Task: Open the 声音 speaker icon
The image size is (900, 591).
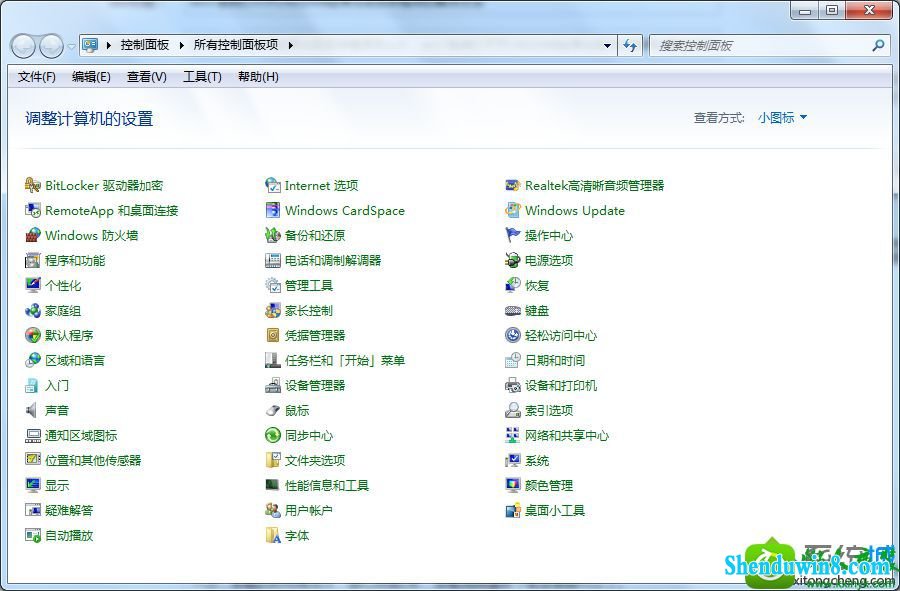Action: [33, 410]
